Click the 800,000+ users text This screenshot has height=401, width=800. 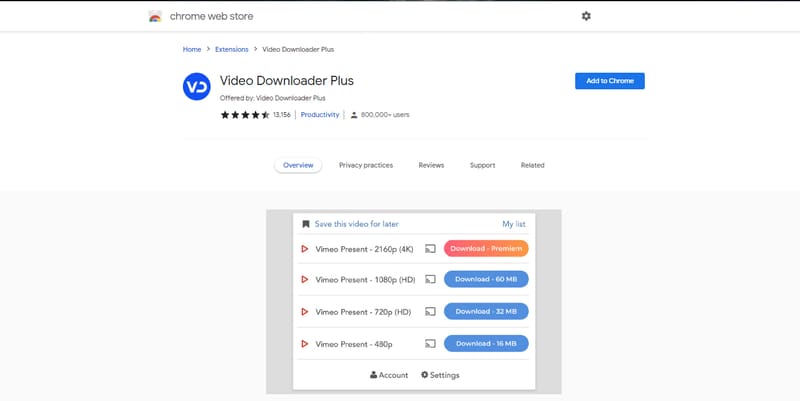(385, 115)
